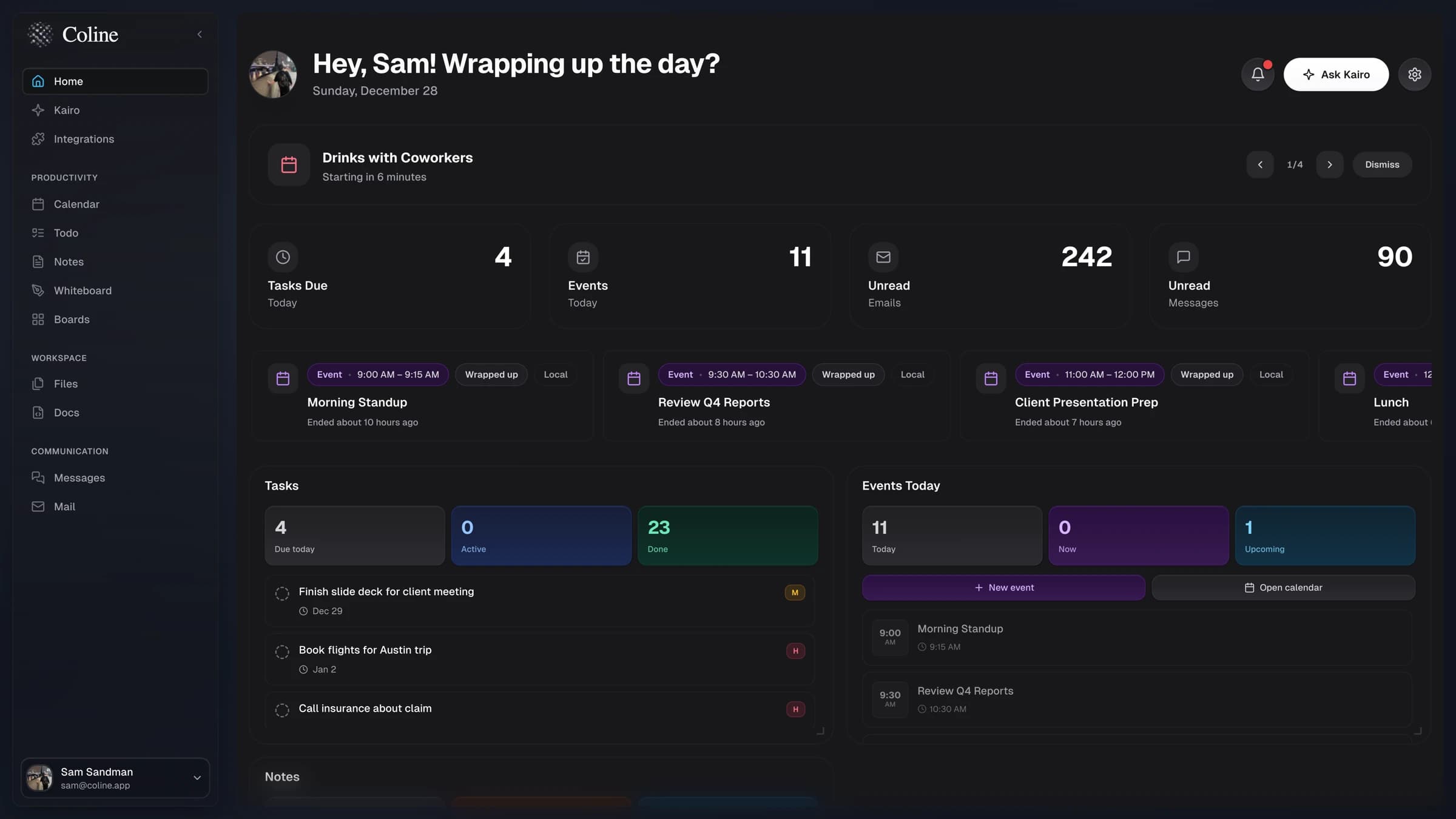Open the notifications bell
The height and width of the screenshot is (819, 1456).
click(1257, 74)
